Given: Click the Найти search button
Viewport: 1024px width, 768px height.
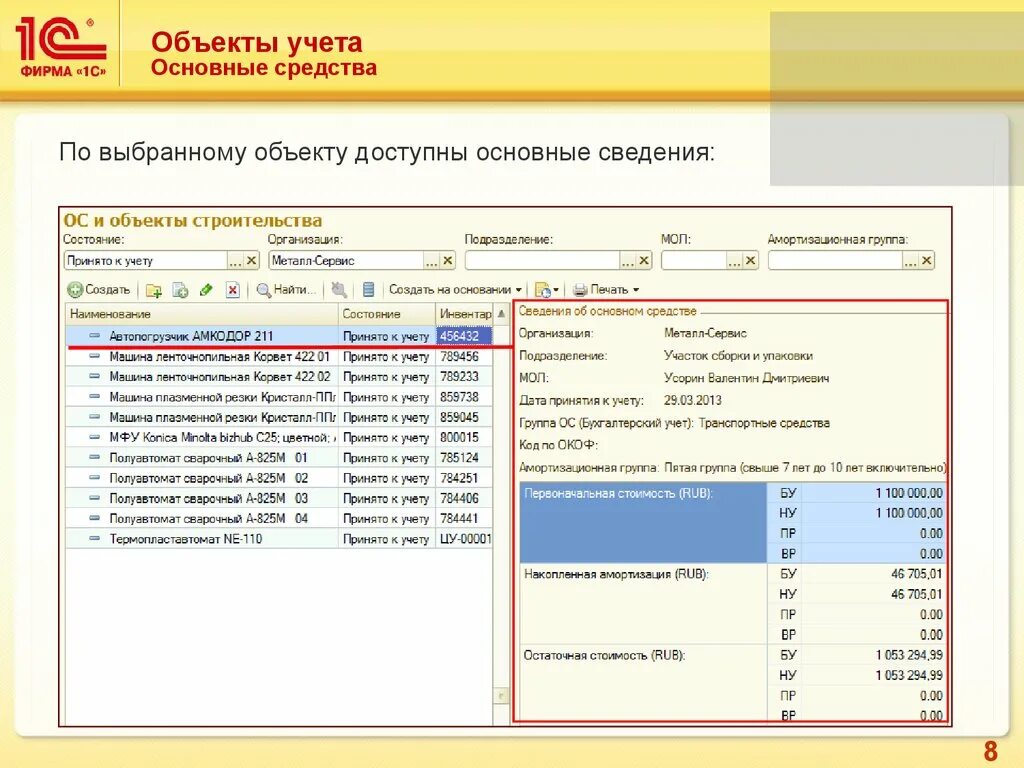Looking at the screenshot, I should pyautogui.click(x=286, y=290).
